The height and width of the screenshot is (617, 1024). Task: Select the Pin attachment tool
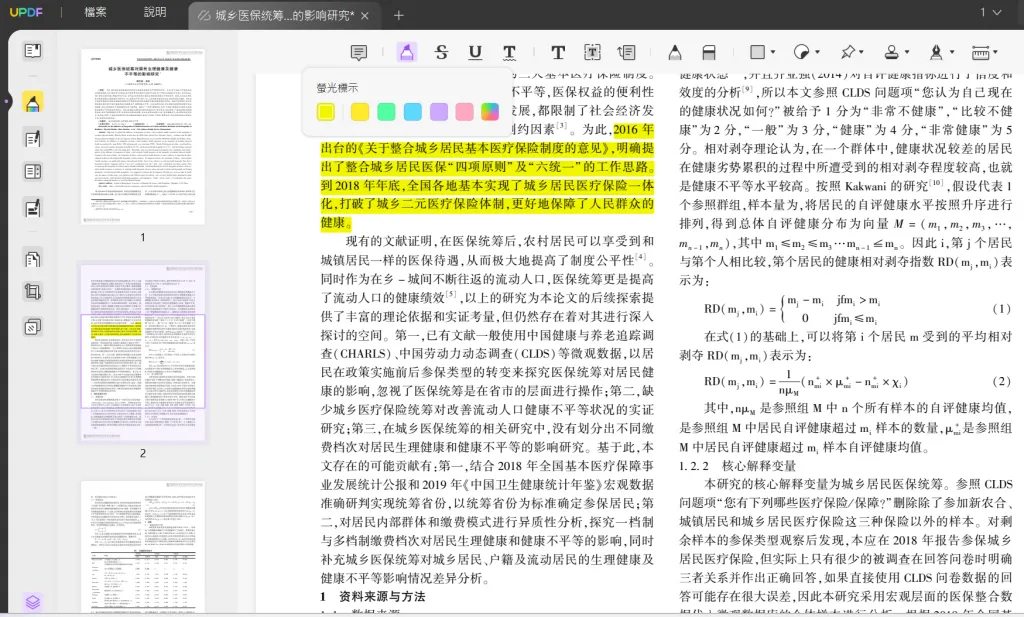[x=848, y=52]
